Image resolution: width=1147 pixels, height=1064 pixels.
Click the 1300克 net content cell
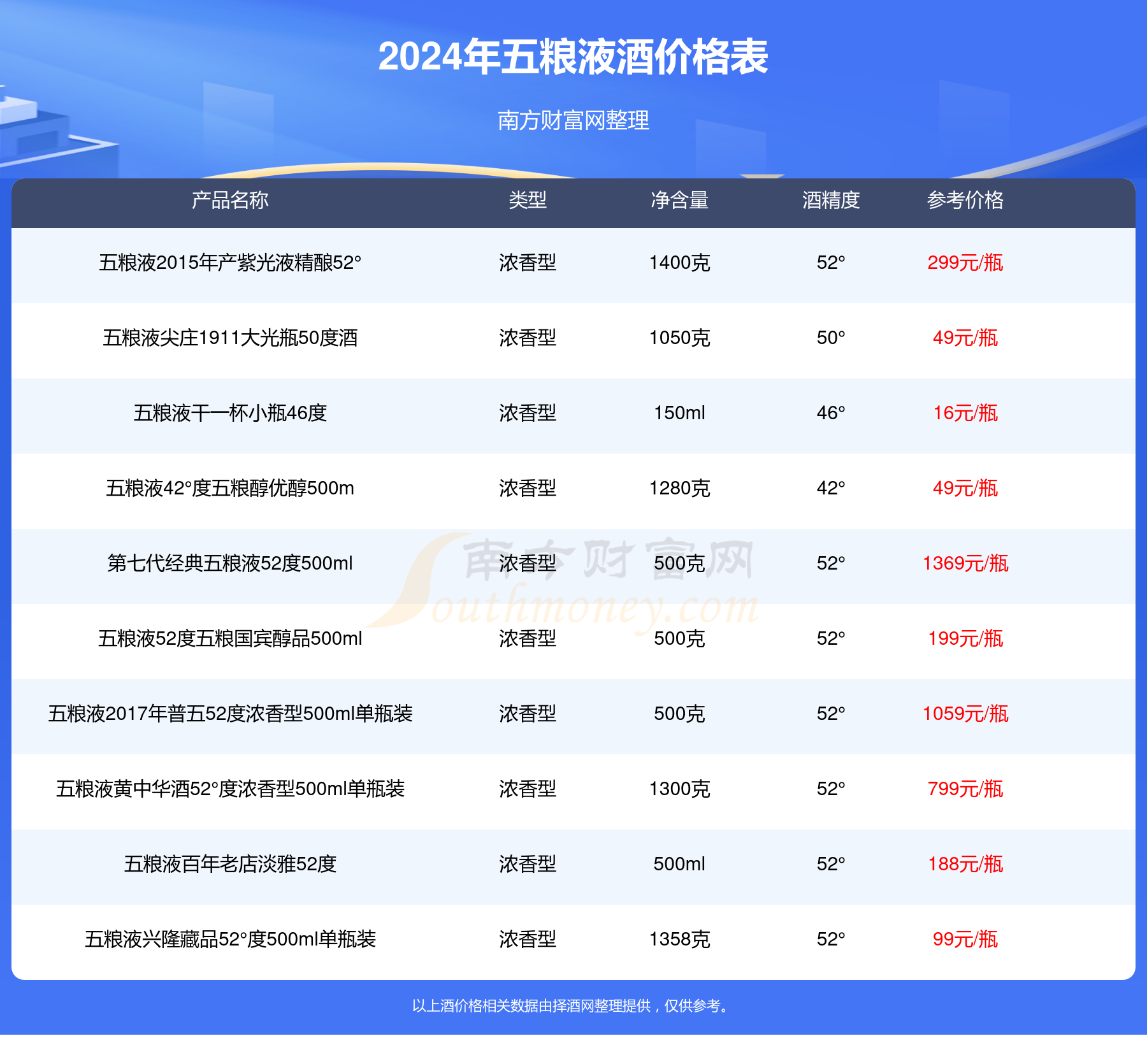(x=679, y=789)
